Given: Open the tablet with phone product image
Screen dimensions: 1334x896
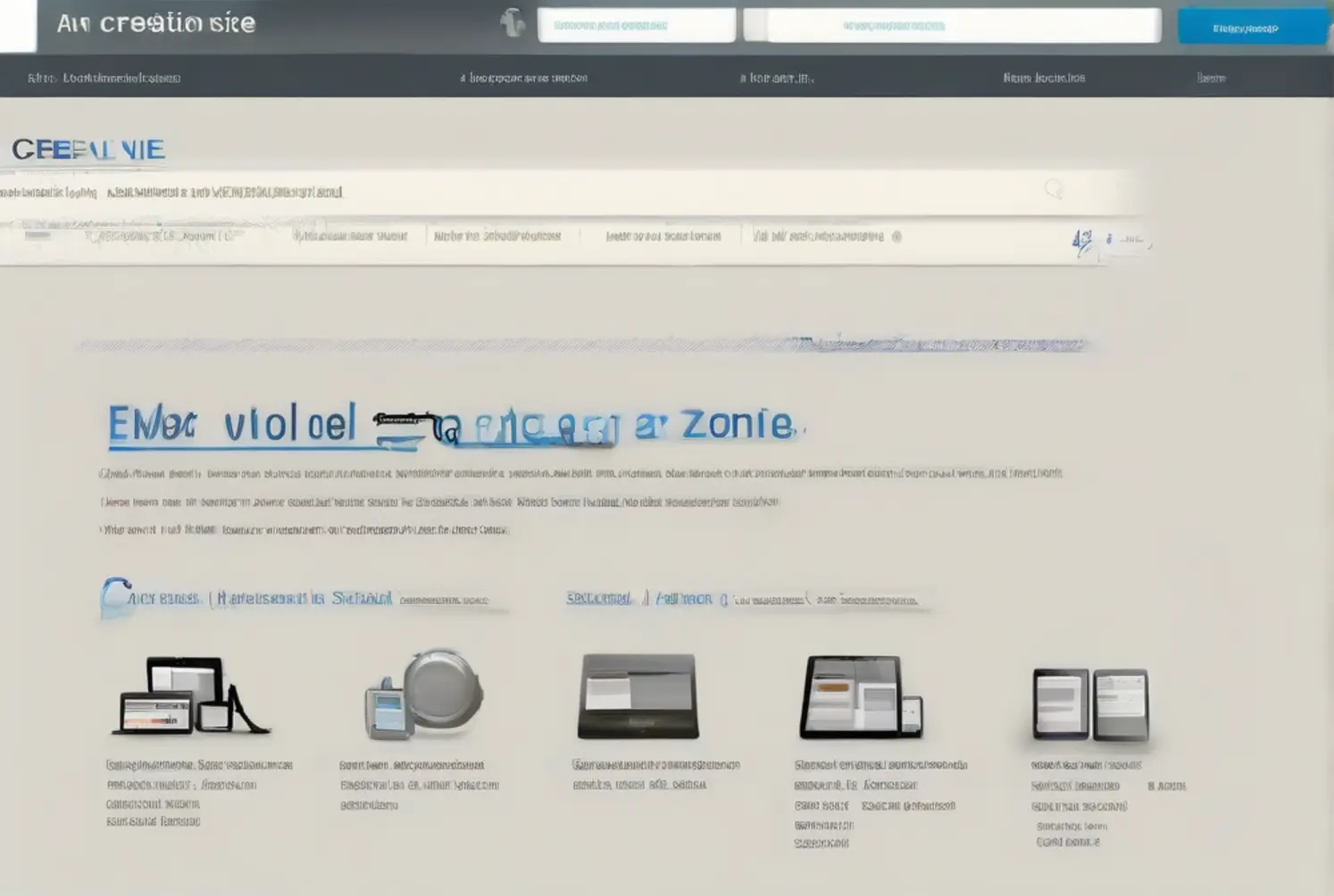Looking at the screenshot, I should pos(860,697).
